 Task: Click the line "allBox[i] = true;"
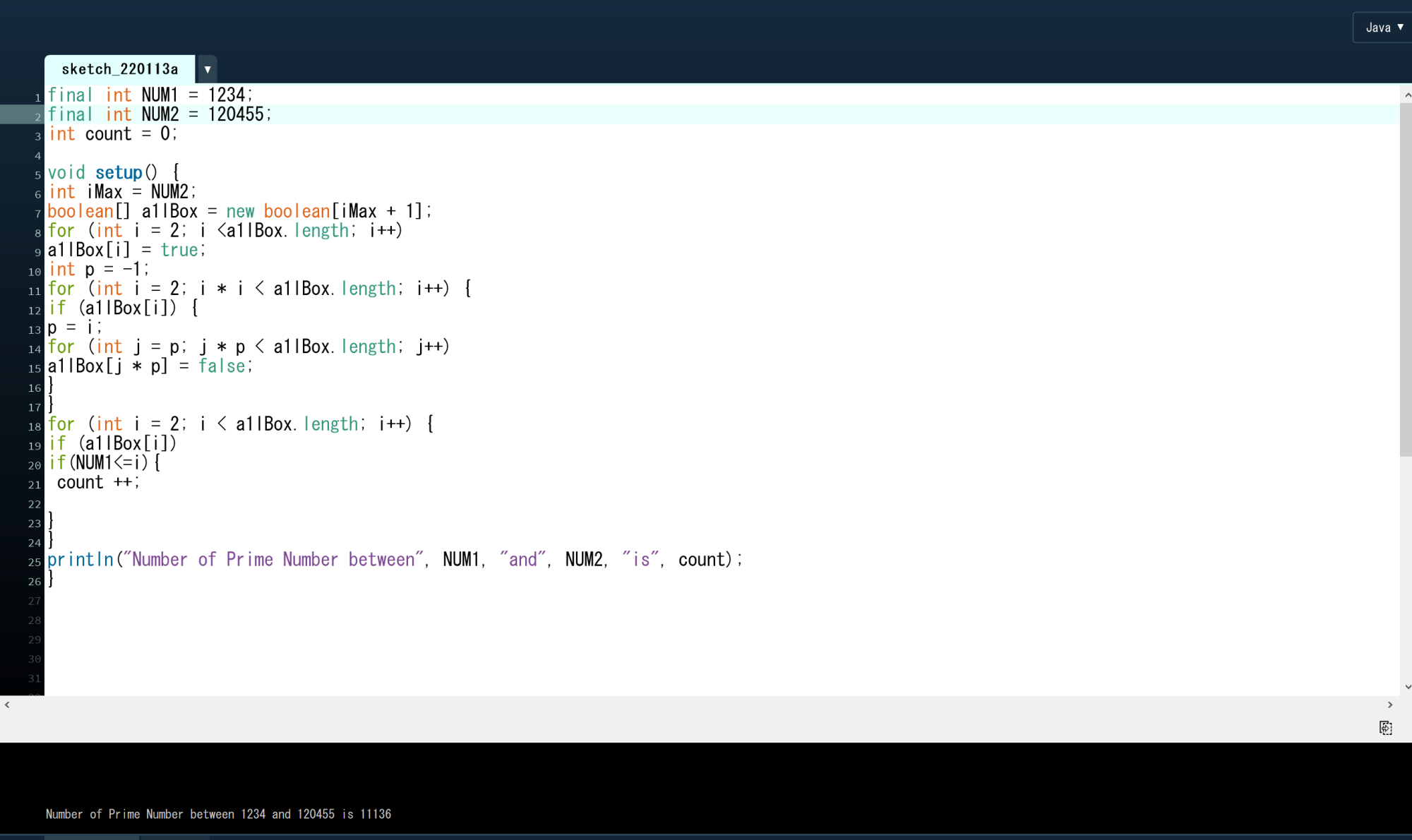click(x=126, y=250)
